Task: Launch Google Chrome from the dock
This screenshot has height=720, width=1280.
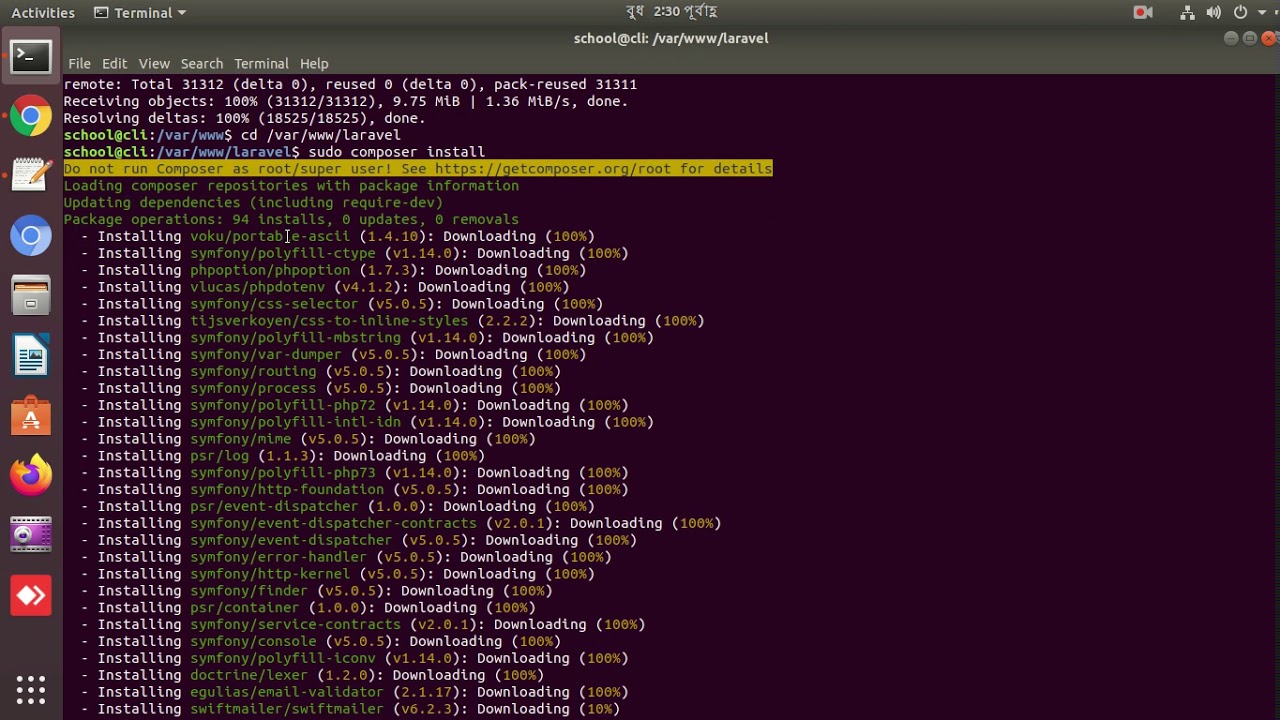Action: 31,117
